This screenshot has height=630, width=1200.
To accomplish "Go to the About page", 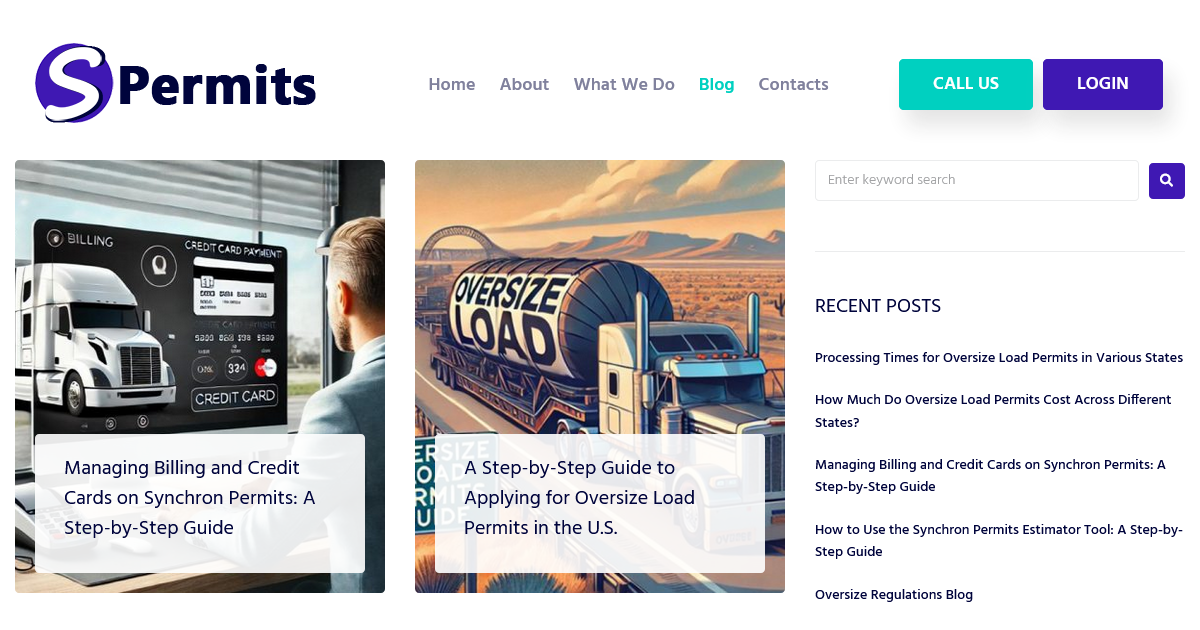I will pyautogui.click(x=524, y=84).
